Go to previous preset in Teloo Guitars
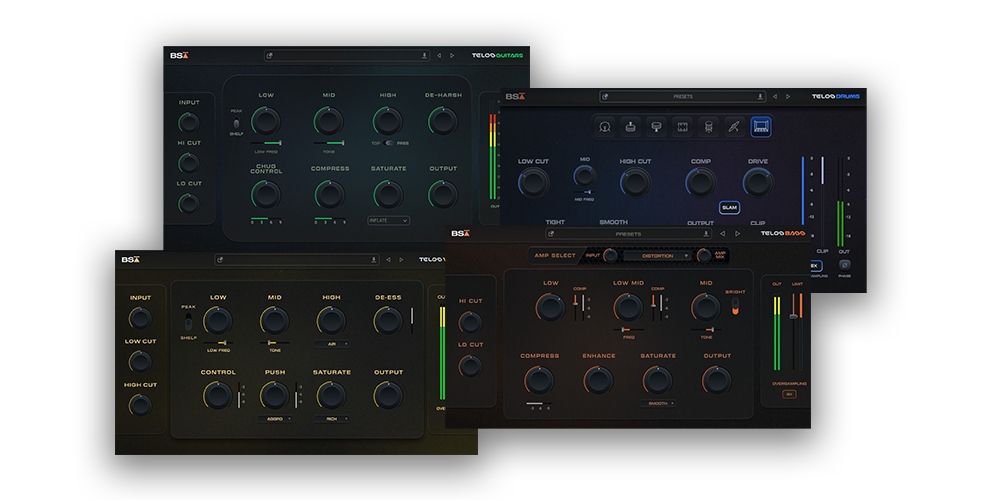Viewport: 1000px width, 500px height. click(x=439, y=56)
